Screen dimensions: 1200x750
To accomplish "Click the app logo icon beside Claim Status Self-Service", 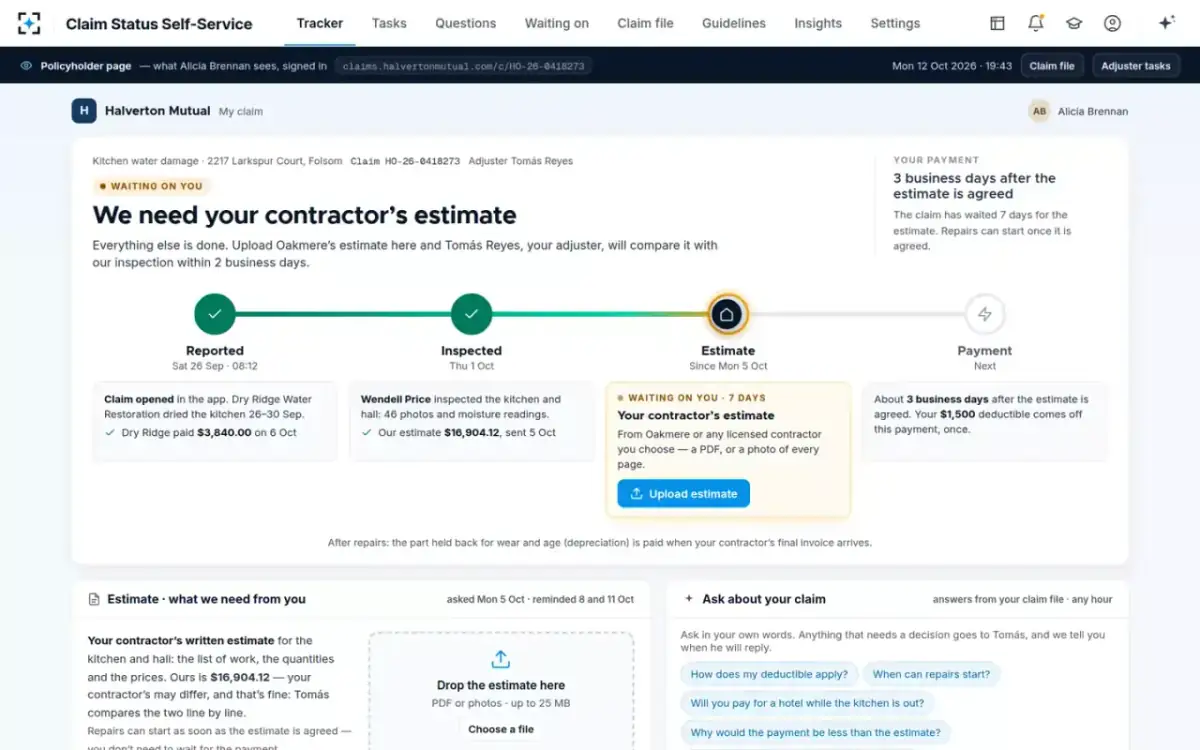I will click(x=30, y=23).
